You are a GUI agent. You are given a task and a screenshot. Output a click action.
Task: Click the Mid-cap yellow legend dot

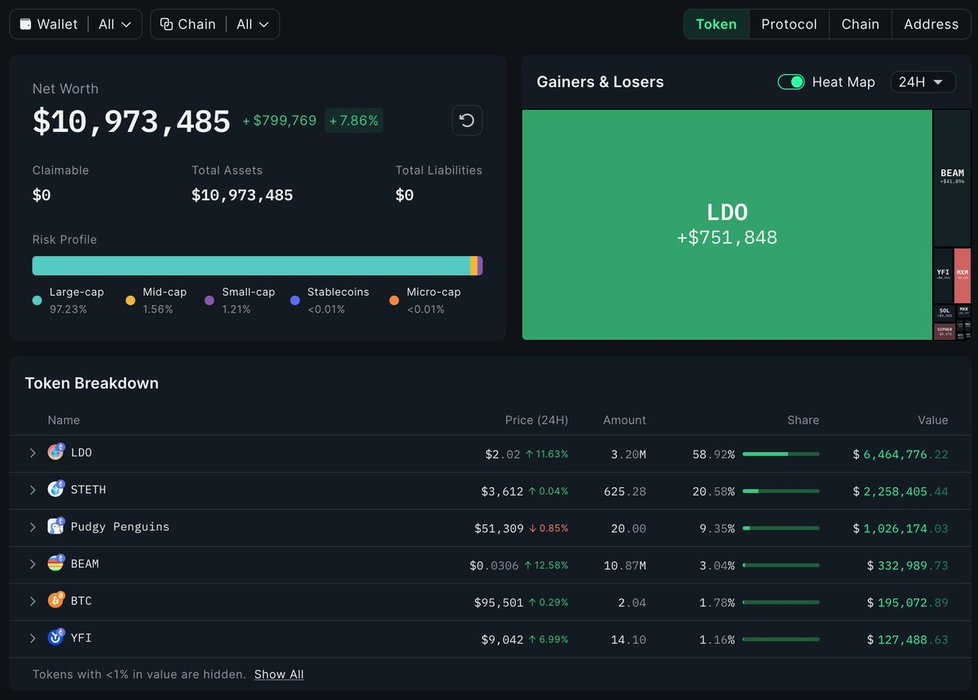point(130,300)
